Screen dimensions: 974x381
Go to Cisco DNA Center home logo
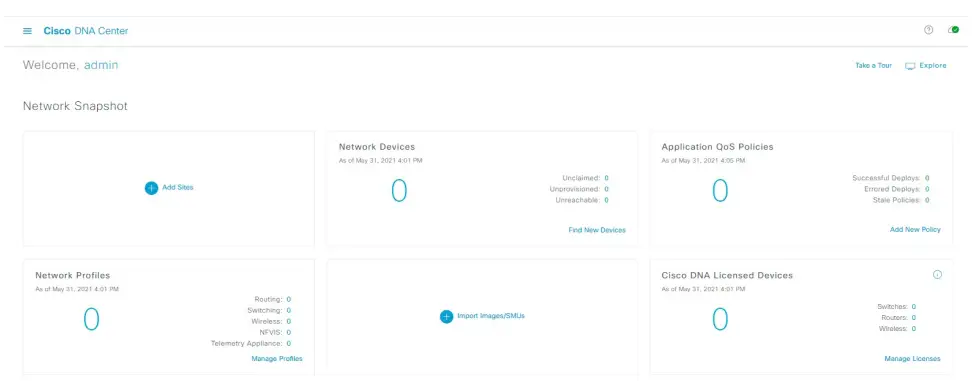click(x=86, y=30)
